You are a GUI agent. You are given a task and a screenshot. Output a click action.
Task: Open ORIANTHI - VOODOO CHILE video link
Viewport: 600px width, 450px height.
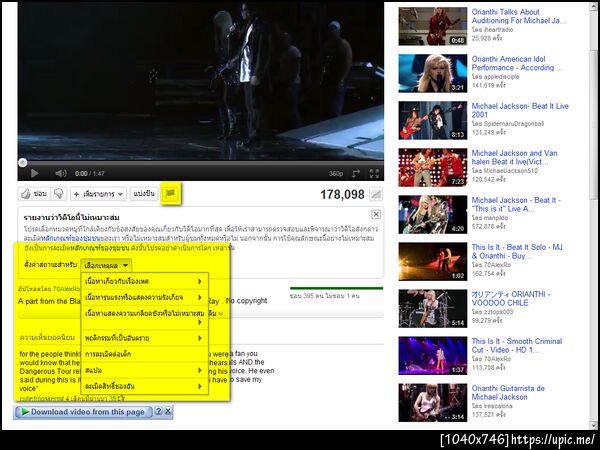510,298
